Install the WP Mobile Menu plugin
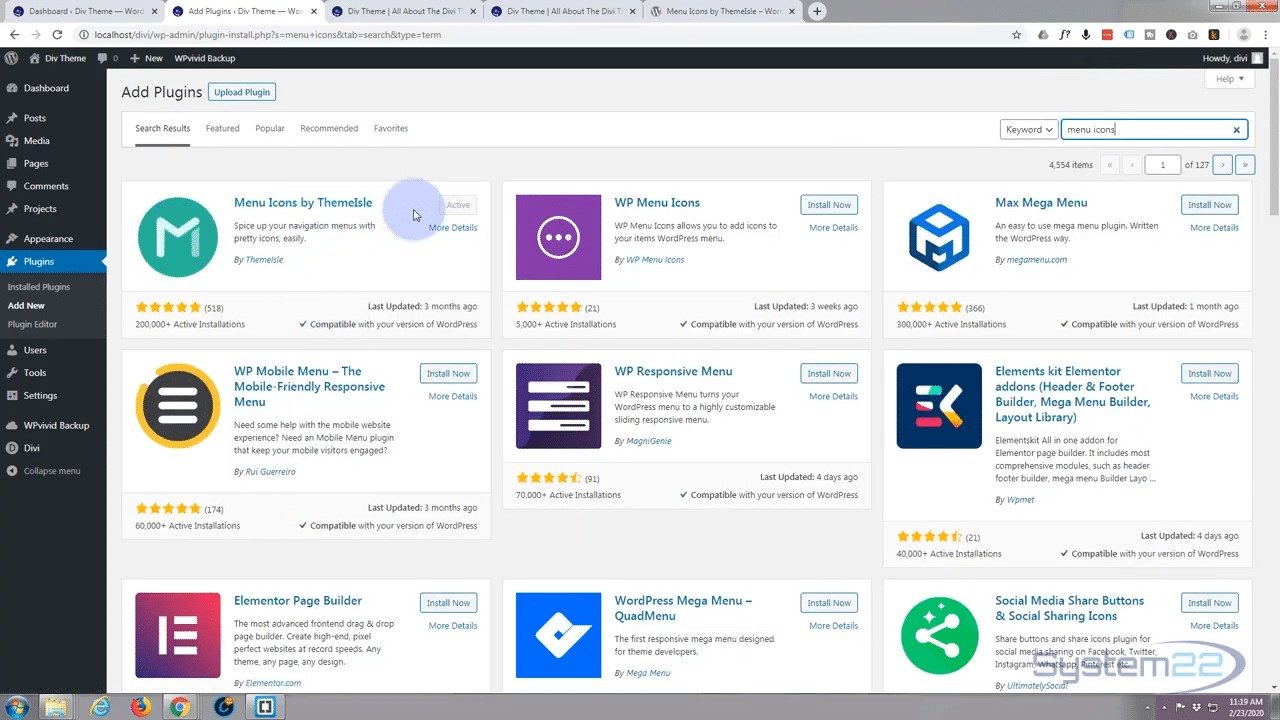Screen dimensions: 1280x720 (448, 374)
